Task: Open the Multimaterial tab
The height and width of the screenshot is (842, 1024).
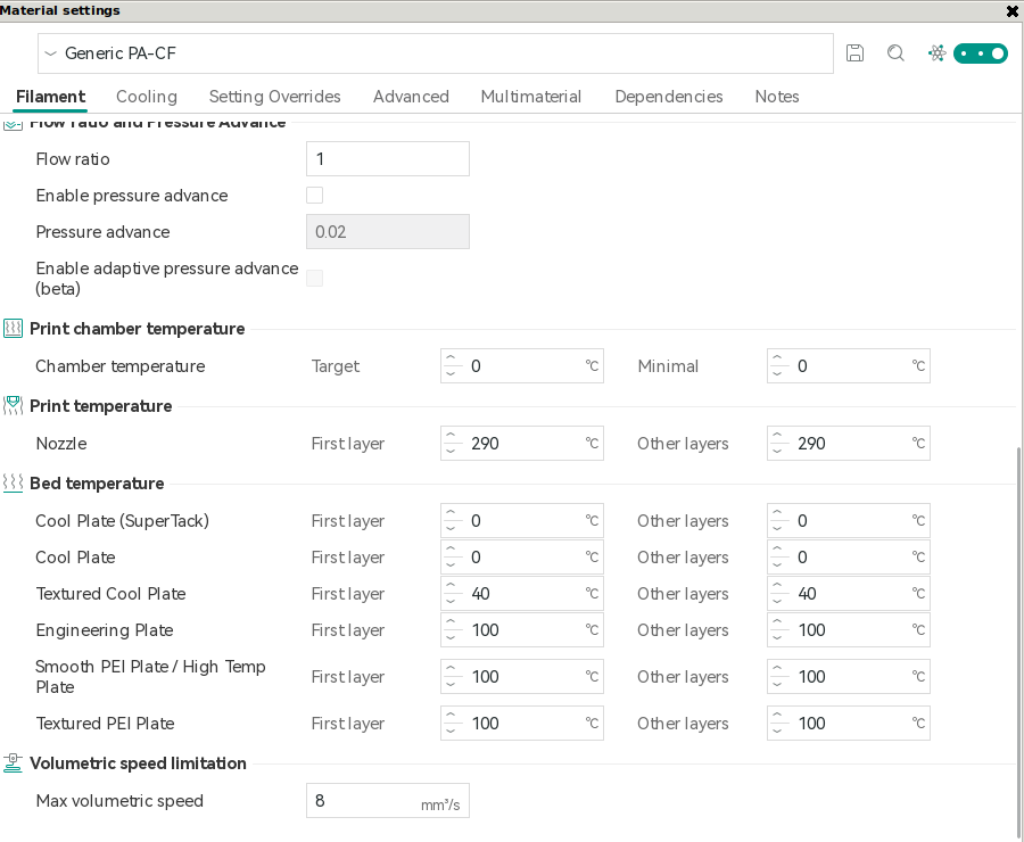Action: coord(531,97)
